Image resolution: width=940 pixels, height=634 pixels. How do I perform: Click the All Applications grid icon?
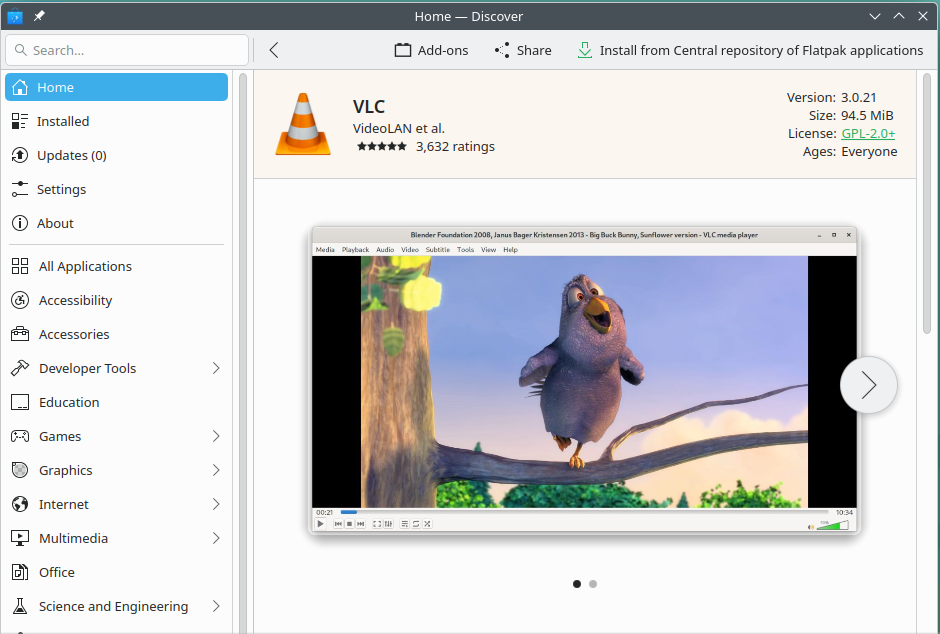20,266
